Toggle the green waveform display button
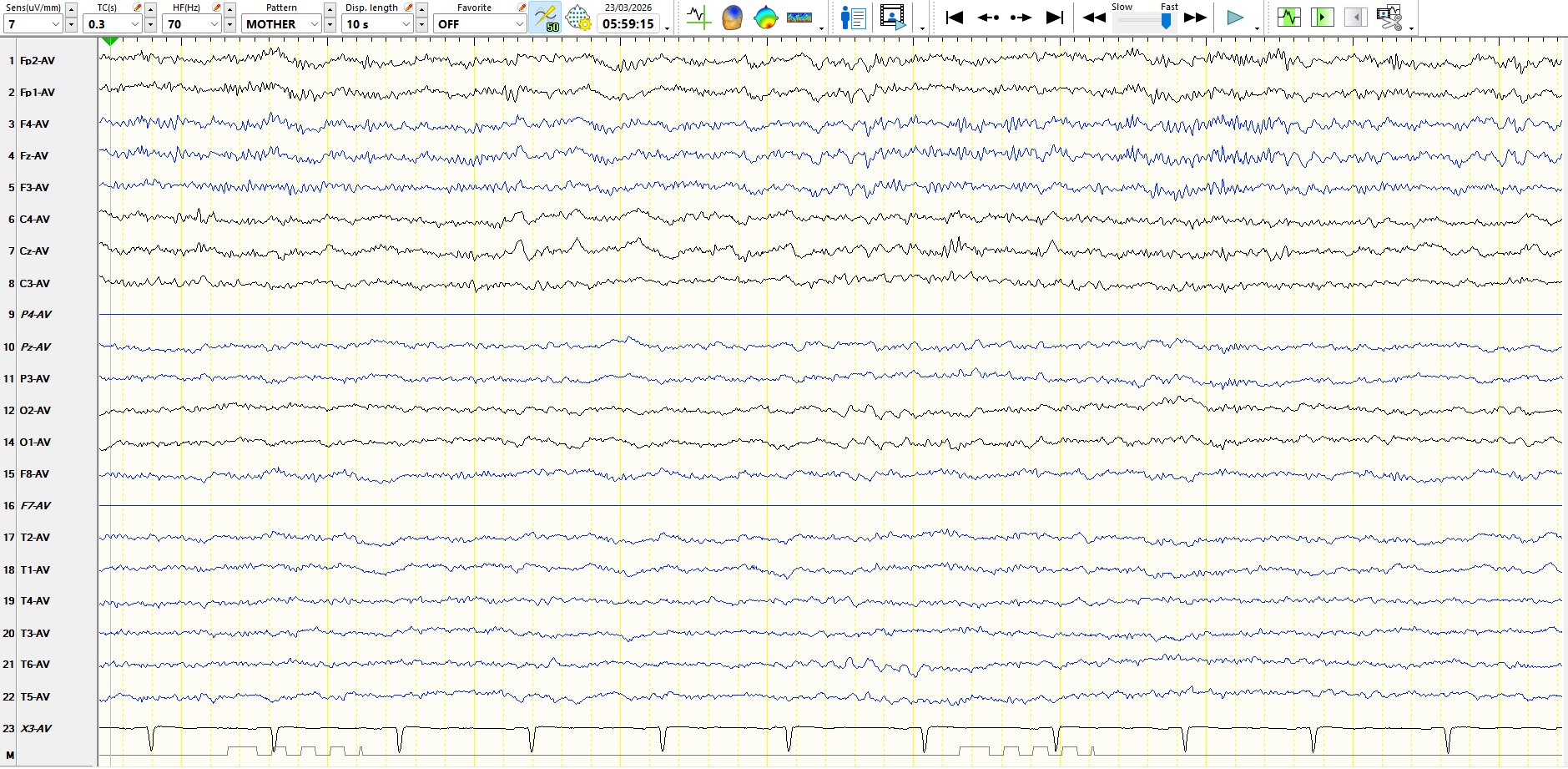This screenshot has height=769, width=1568. coord(1289,17)
